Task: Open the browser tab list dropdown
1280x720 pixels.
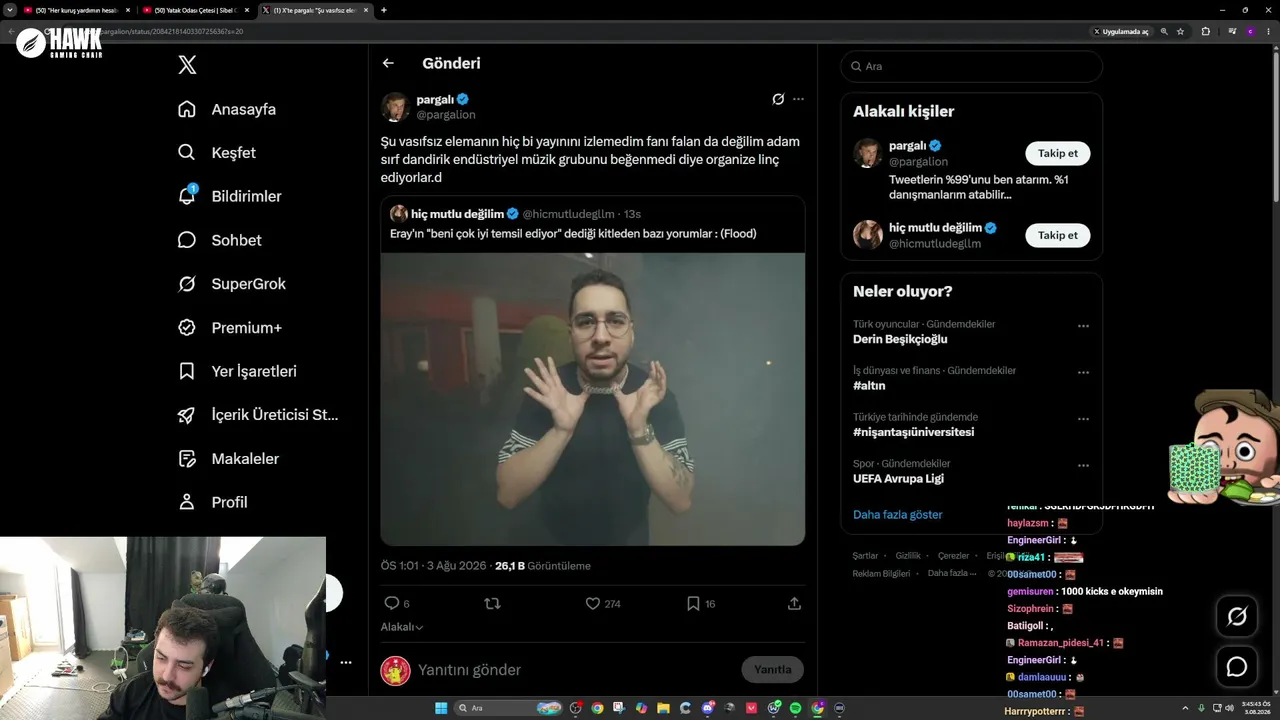Action: (10, 10)
